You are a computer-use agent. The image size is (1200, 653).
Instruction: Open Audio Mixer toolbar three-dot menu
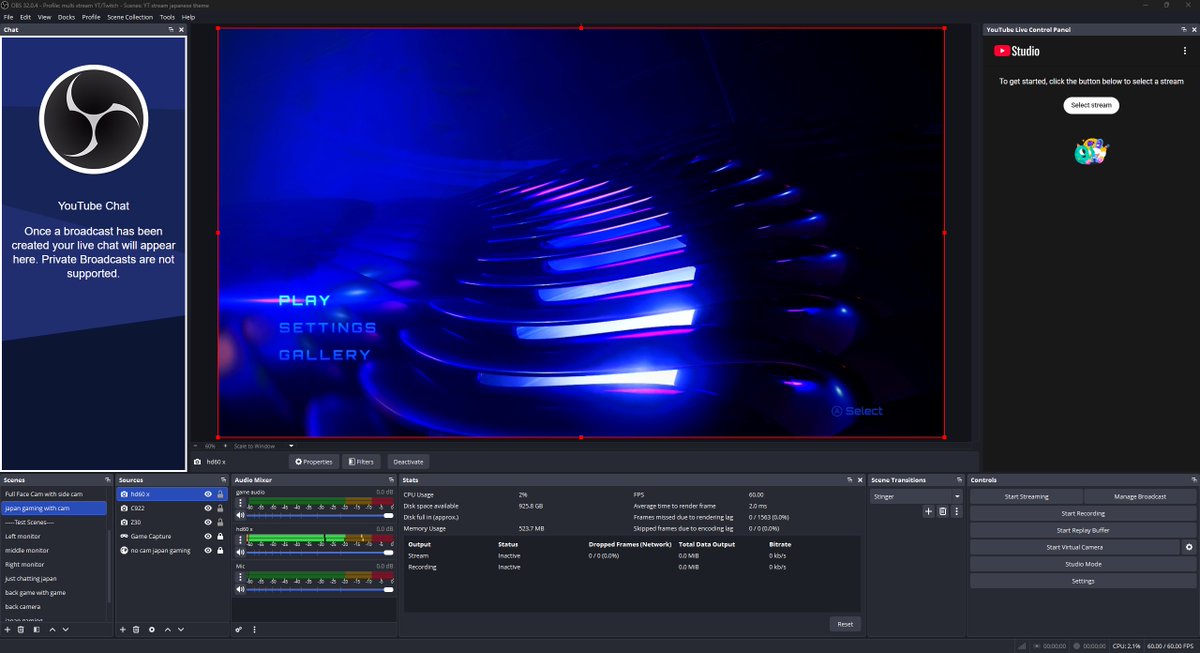click(254, 629)
